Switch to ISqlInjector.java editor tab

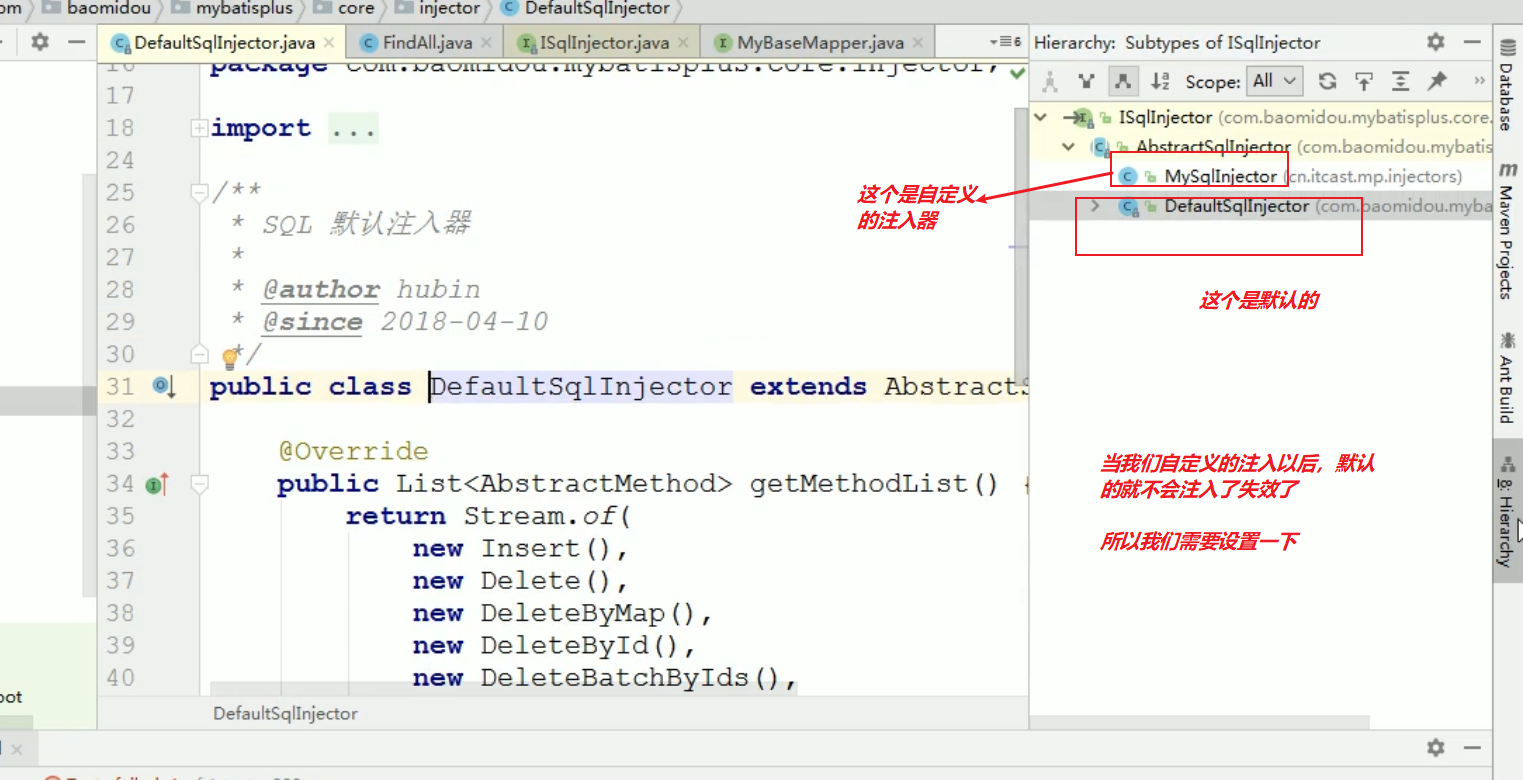tap(603, 43)
